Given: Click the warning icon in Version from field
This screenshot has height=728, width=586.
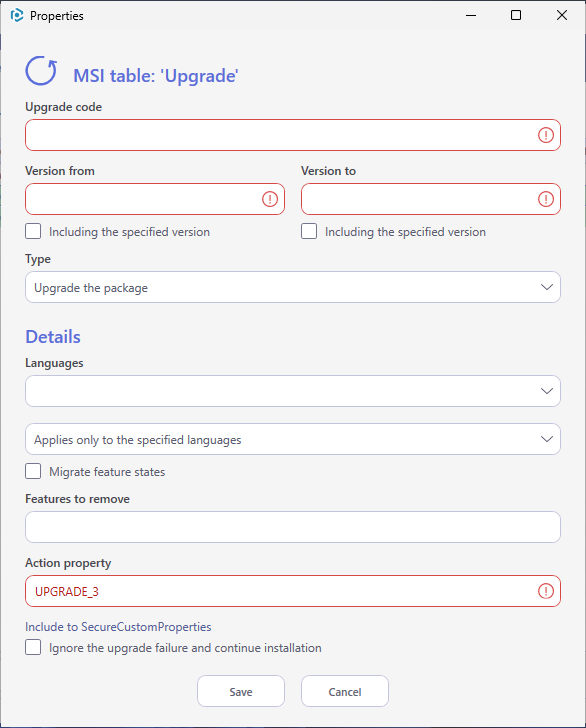Looking at the screenshot, I should (x=270, y=199).
